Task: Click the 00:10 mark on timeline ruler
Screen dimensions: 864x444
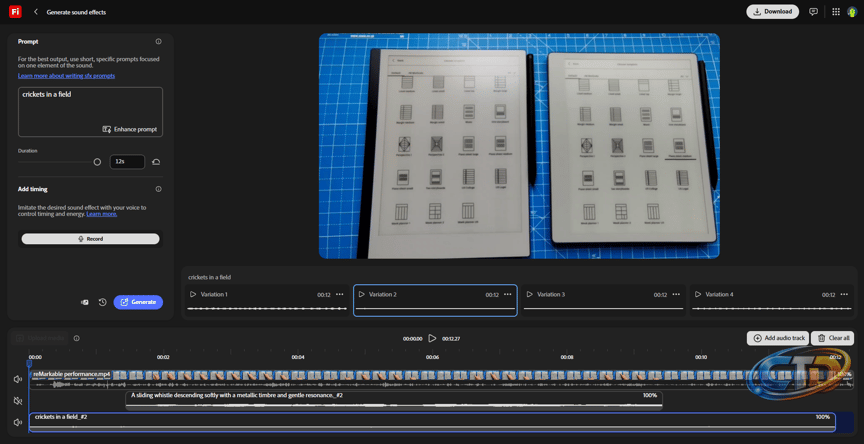Action: 701,357
